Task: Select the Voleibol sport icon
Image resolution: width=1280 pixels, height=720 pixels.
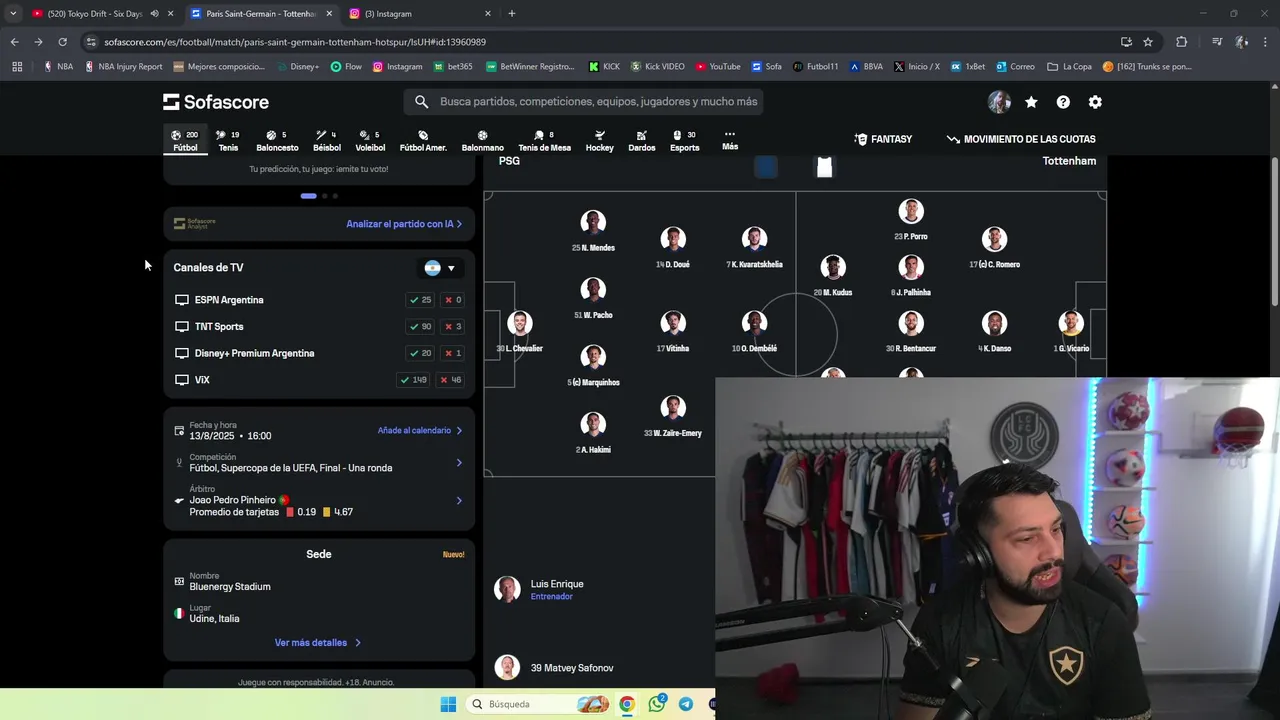Action: click(370, 140)
